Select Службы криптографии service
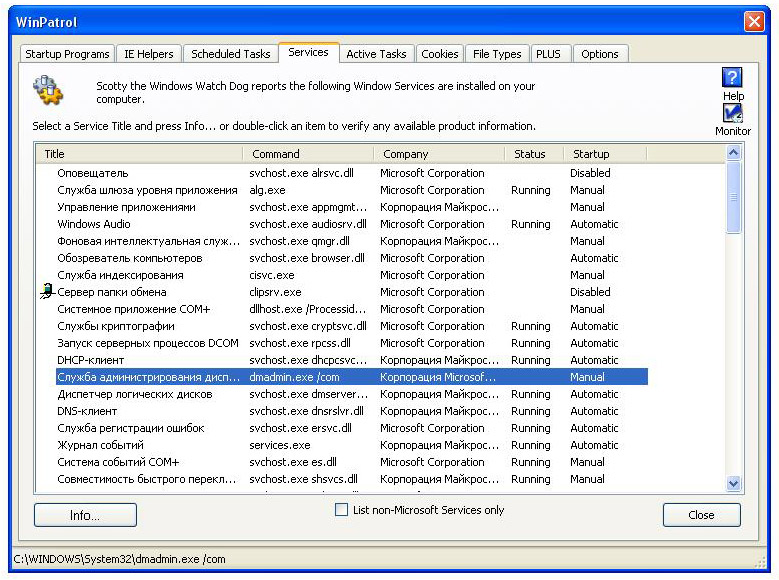Viewport: 779px width, 580px height. 352,326
